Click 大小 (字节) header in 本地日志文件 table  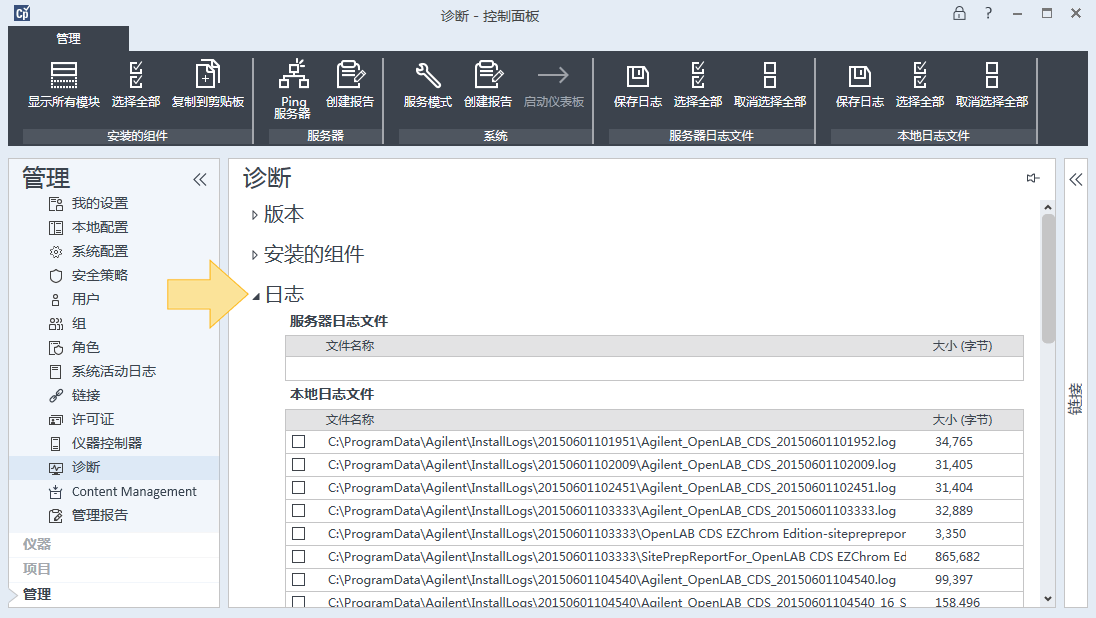(962, 419)
